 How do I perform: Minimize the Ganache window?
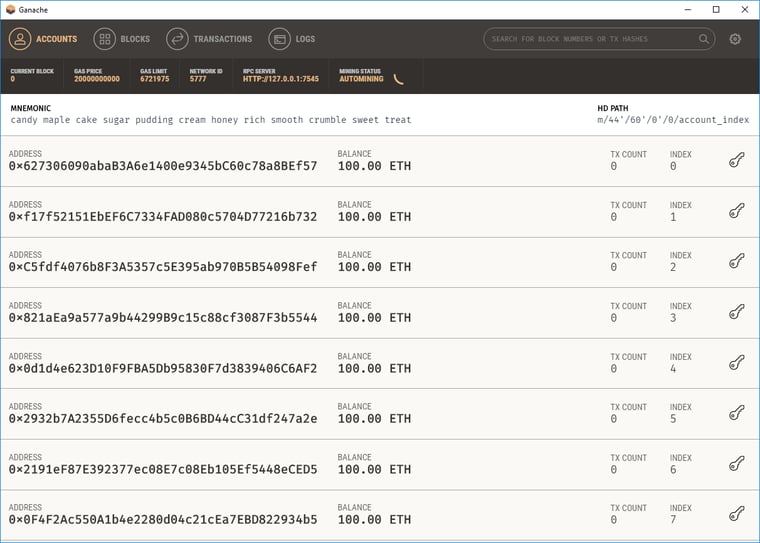pos(688,9)
